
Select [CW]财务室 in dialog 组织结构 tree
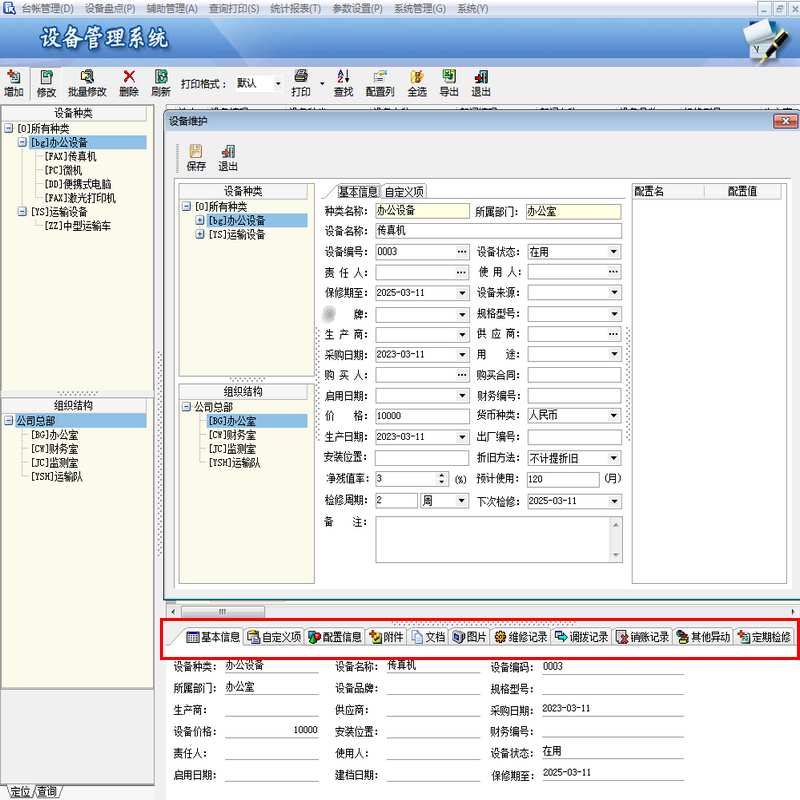pos(232,435)
